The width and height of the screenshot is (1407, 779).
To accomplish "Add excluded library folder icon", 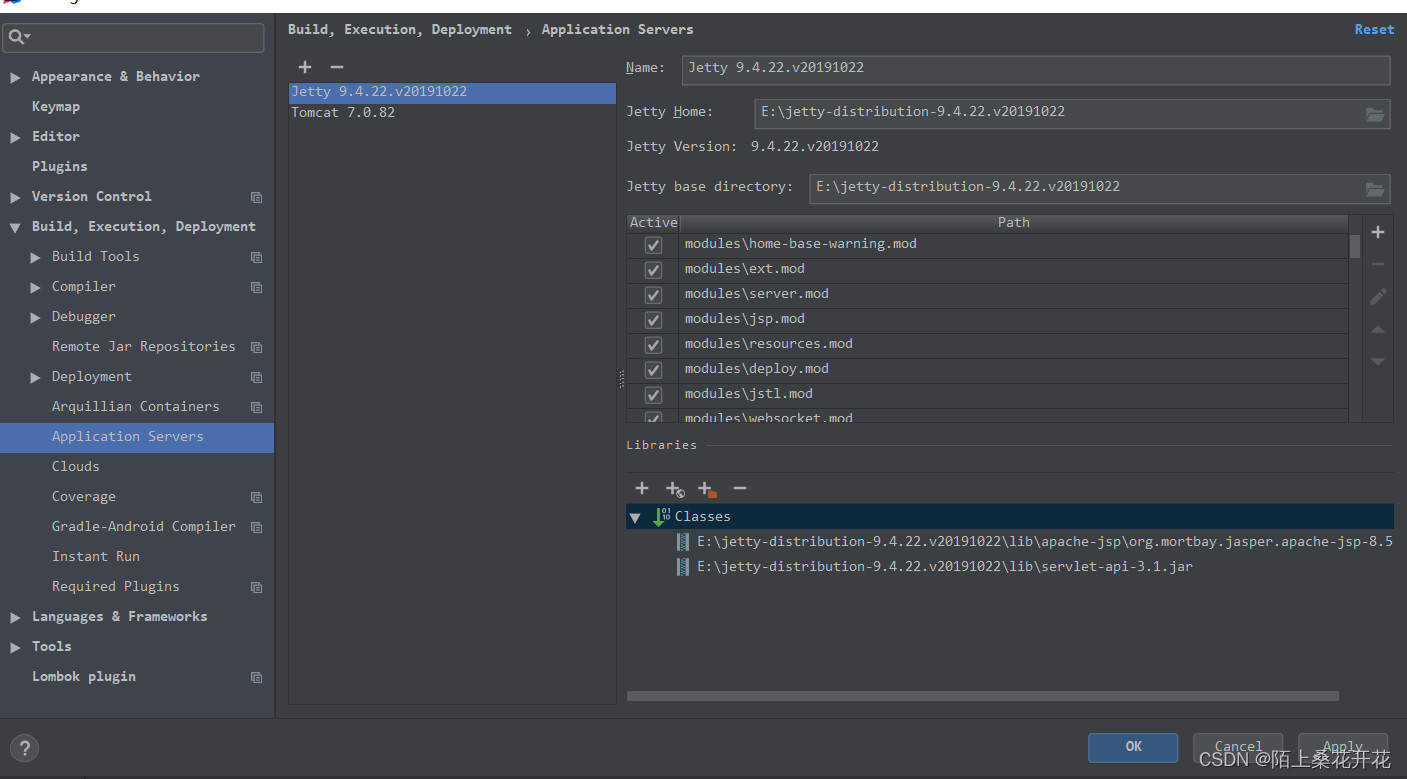I will coord(707,488).
